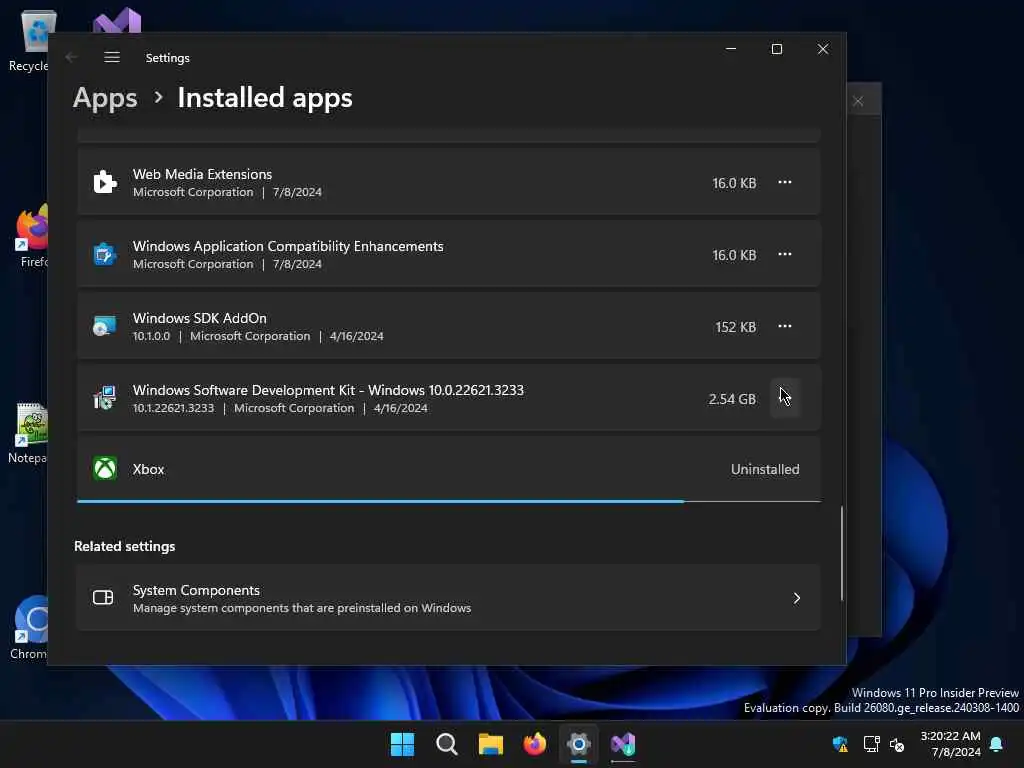Close the background window behind Settings
The image size is (1024, 768).
[x=858, y=101]
